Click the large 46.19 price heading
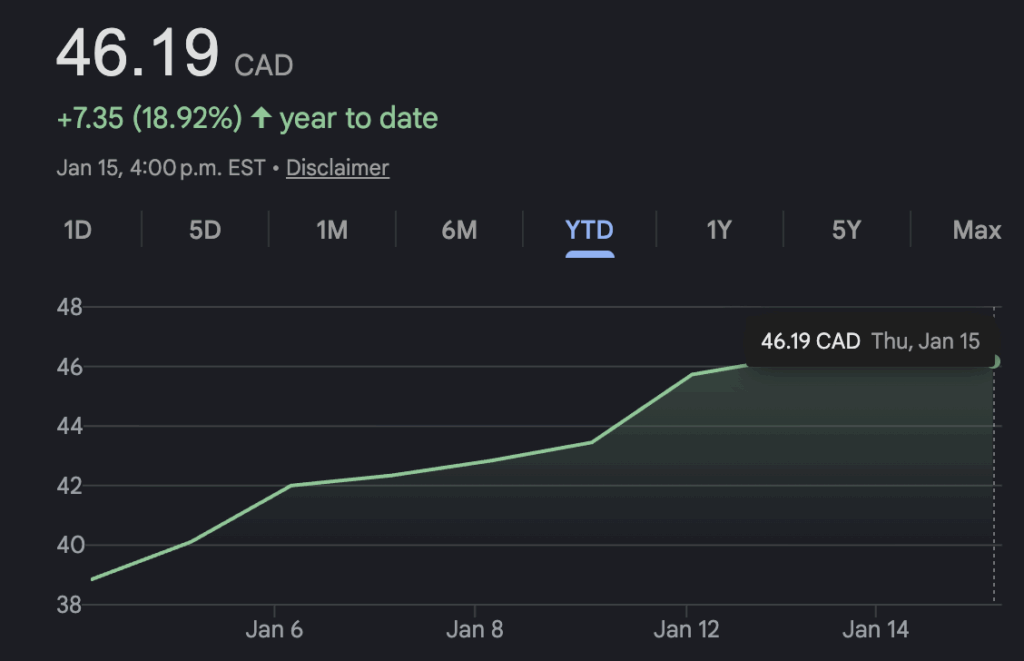The image size is (1024, 661). tap(137, 54)
